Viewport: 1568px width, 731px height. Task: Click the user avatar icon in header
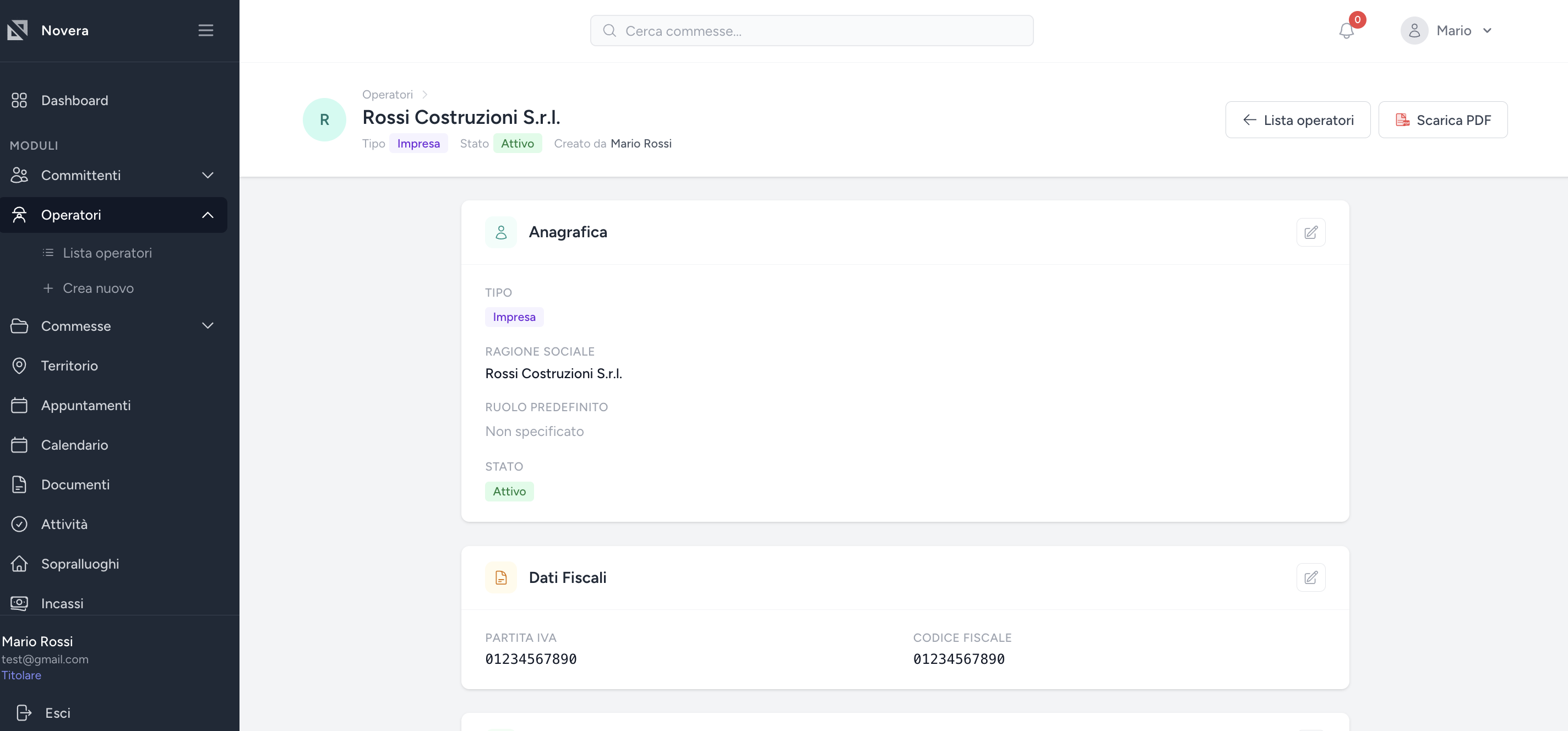pos(1414,30)
